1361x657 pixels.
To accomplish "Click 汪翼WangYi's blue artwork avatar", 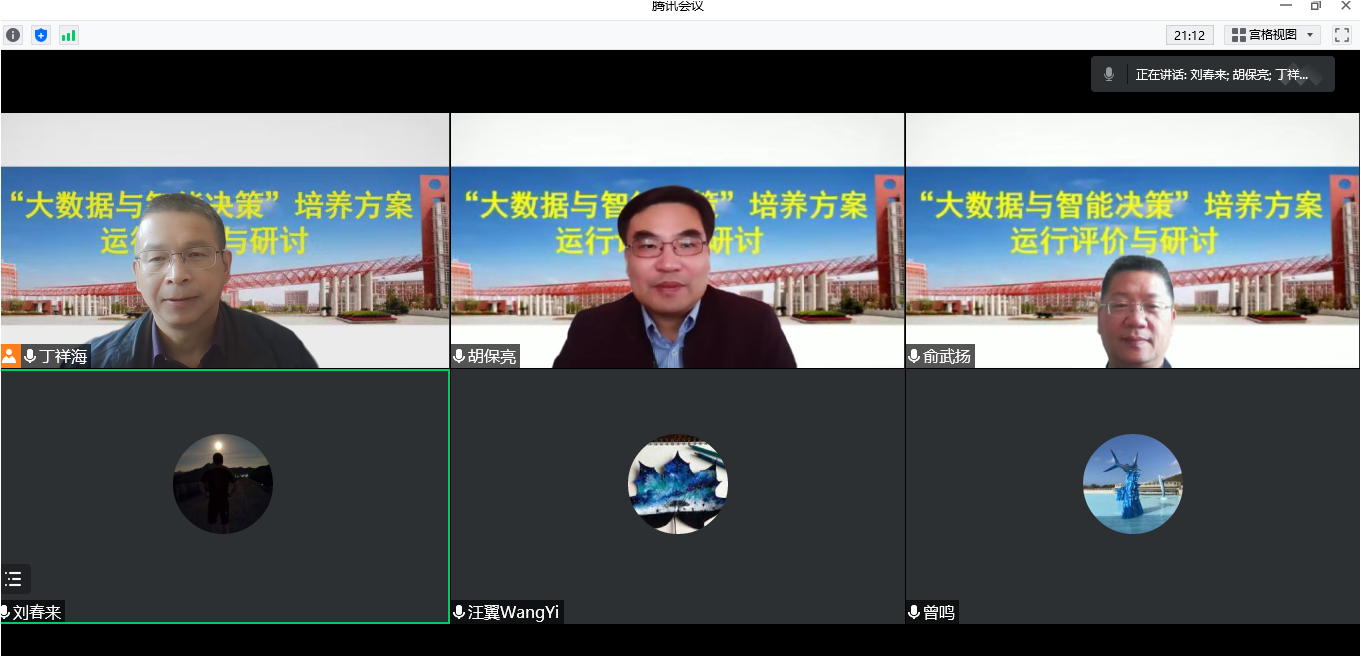I will point(678,484).
